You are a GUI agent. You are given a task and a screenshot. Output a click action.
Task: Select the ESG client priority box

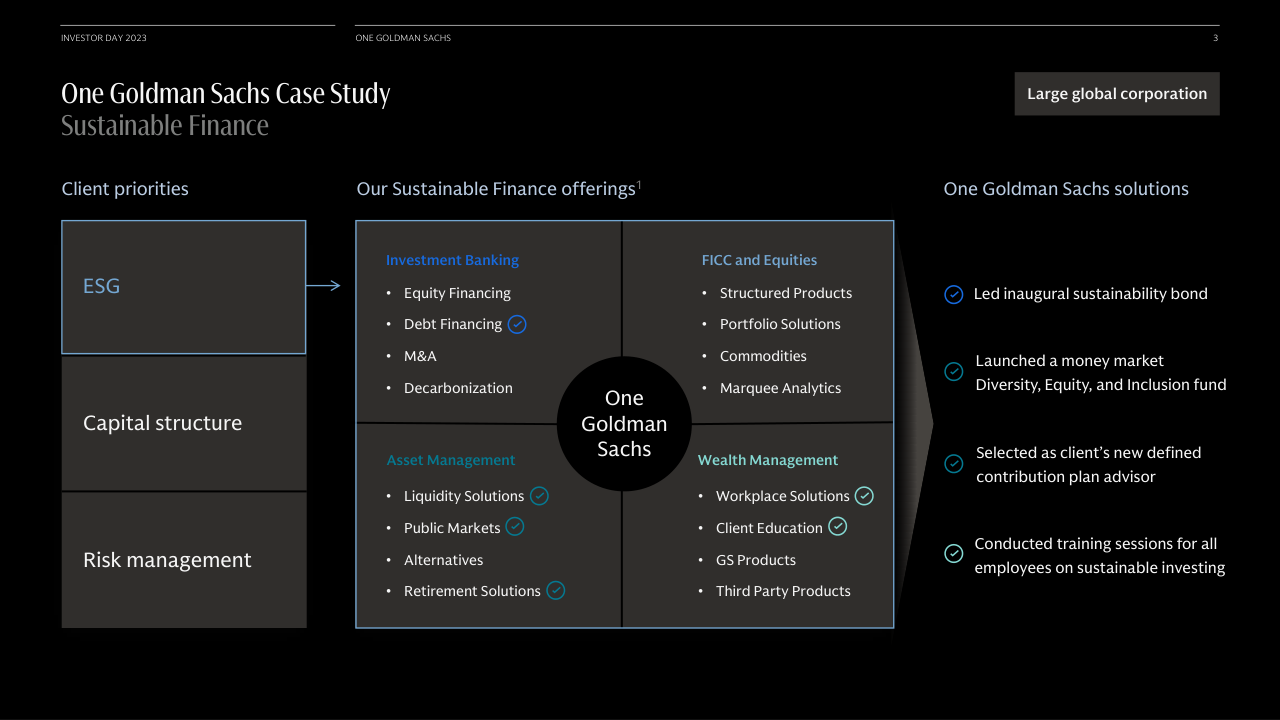[x=184, y=287]
